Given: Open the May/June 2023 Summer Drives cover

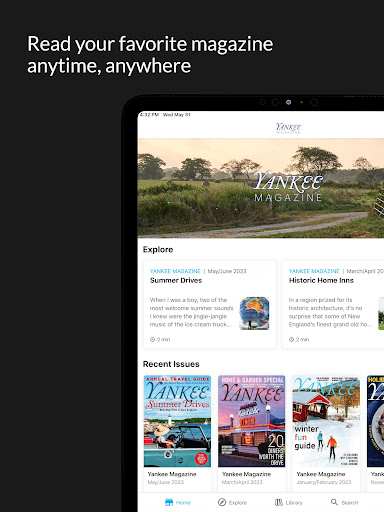Looking at the screenshot, I should click(x=177, y=421).
